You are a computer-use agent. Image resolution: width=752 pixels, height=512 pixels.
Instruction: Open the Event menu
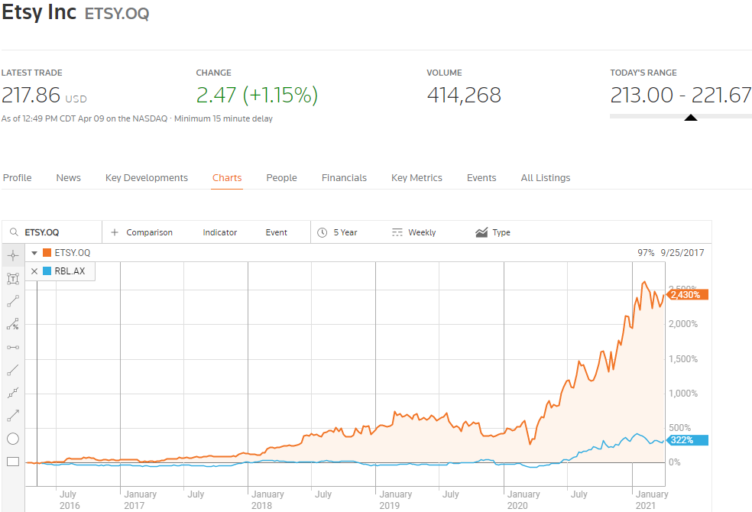pyautogui.click(x=276, y=233)
